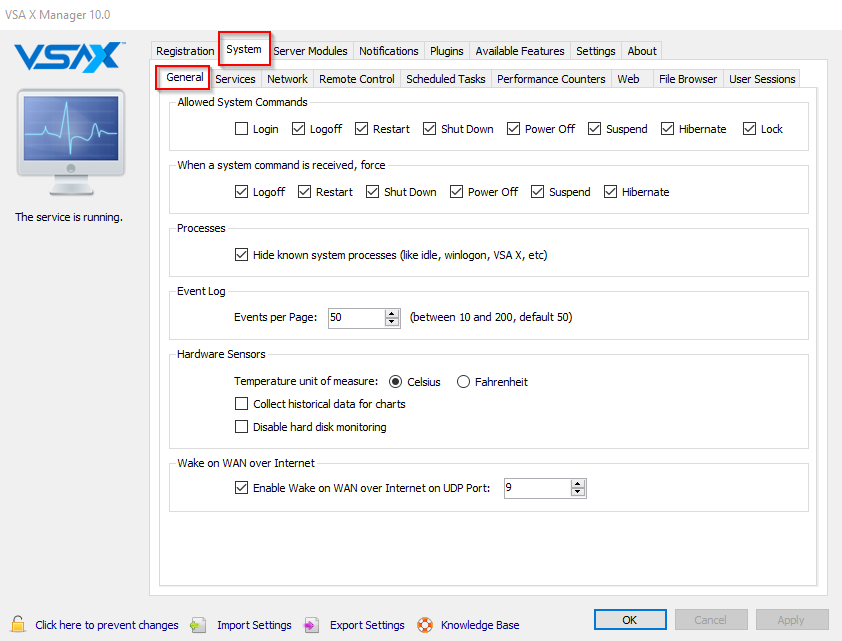This screenshot has height=641, width=842.
Task: Click the Knowledge Base lifebuoy icon
Action: (425, 625)
